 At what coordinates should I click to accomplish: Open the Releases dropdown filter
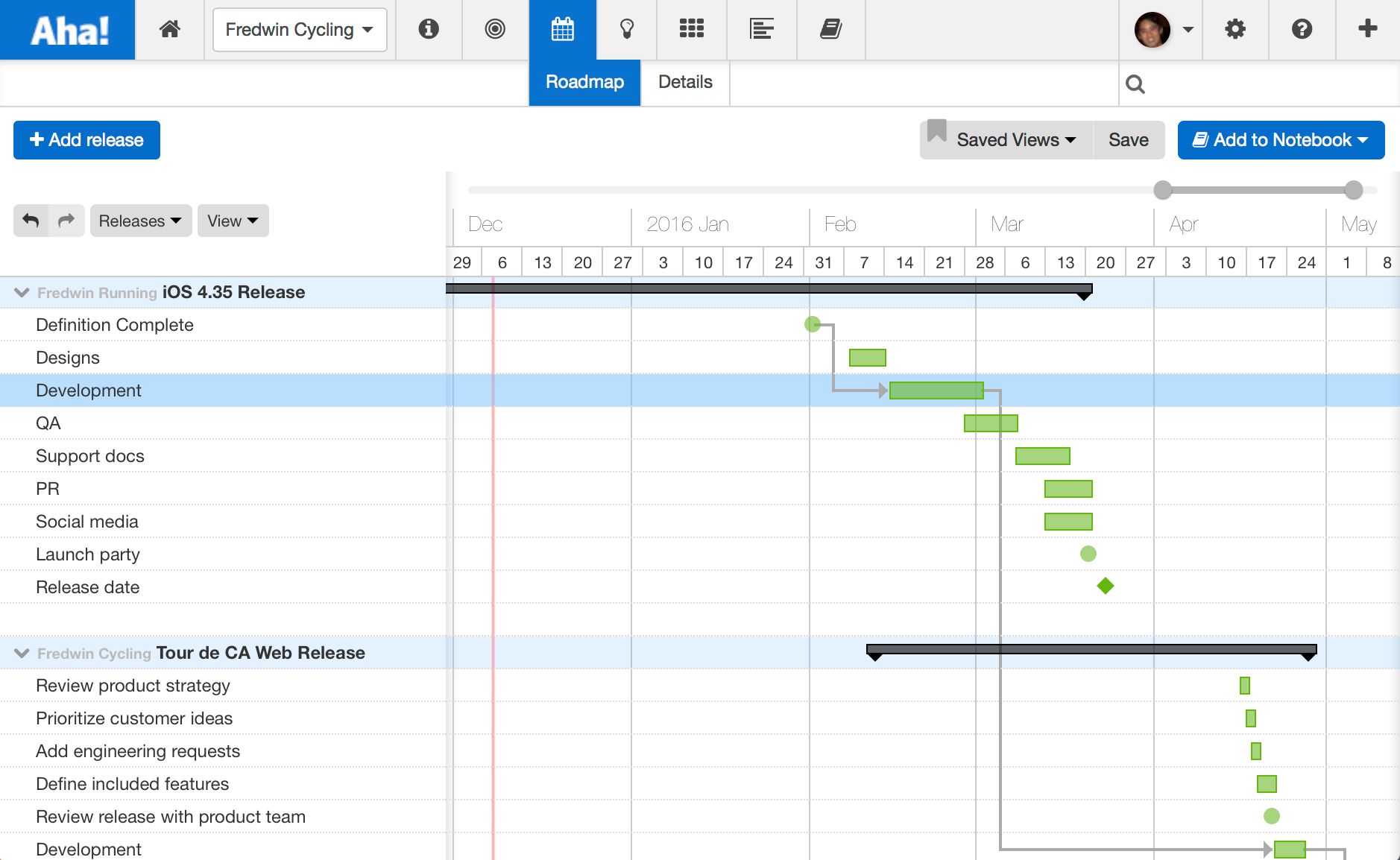tap(140, 221)
